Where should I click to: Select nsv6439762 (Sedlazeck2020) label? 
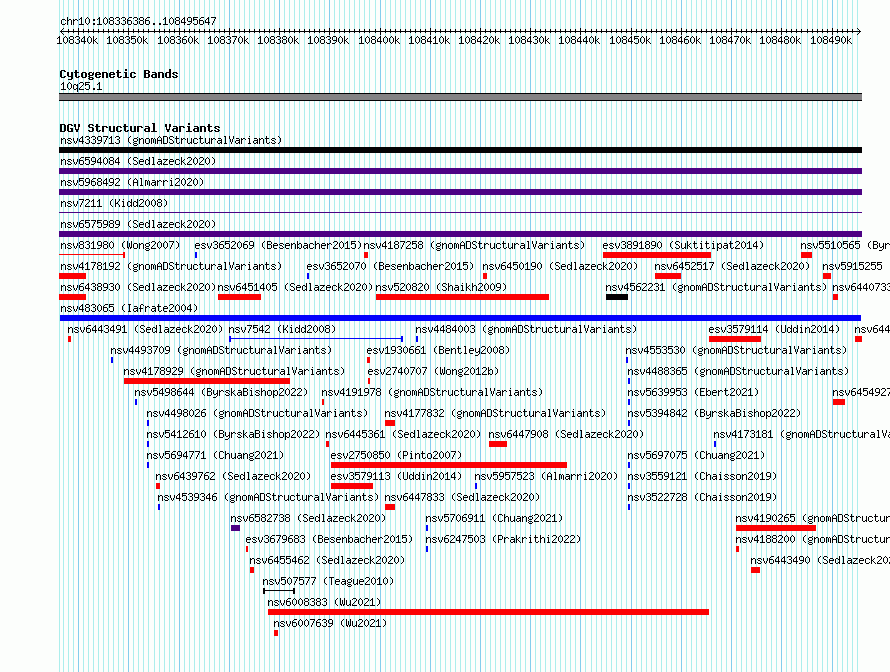(x=233, y=476)
